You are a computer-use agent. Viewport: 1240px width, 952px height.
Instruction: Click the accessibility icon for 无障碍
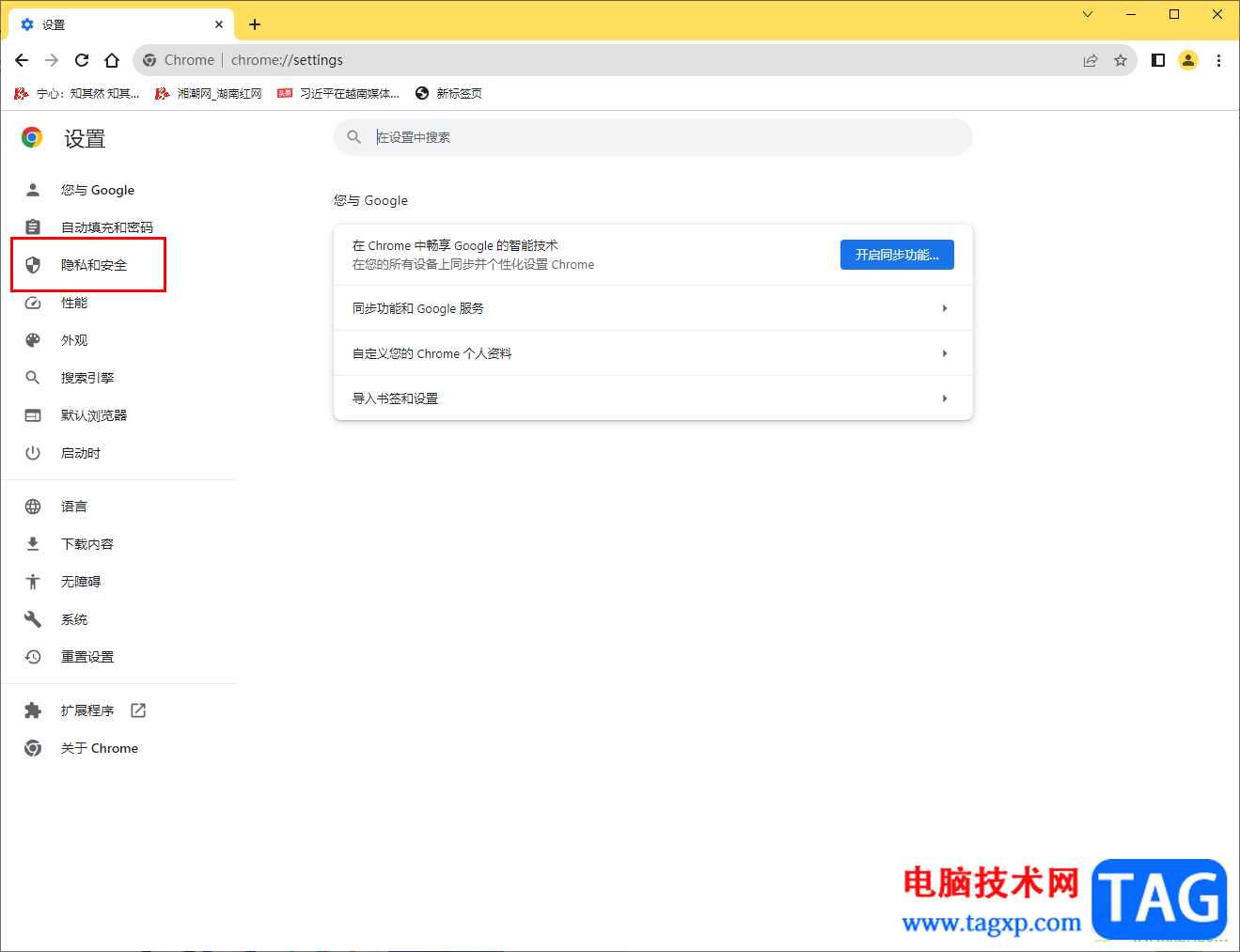[33, 582]
